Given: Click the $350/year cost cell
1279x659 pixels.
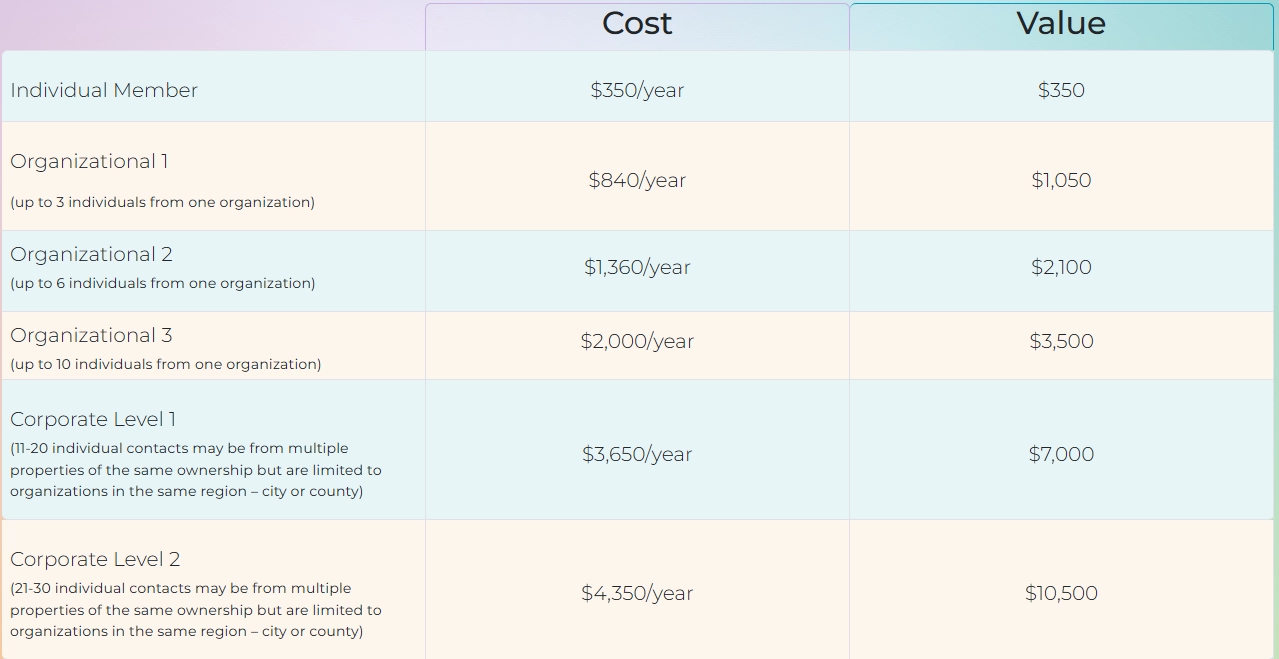Looking at the screenshot, I should [x=637, y=90].
